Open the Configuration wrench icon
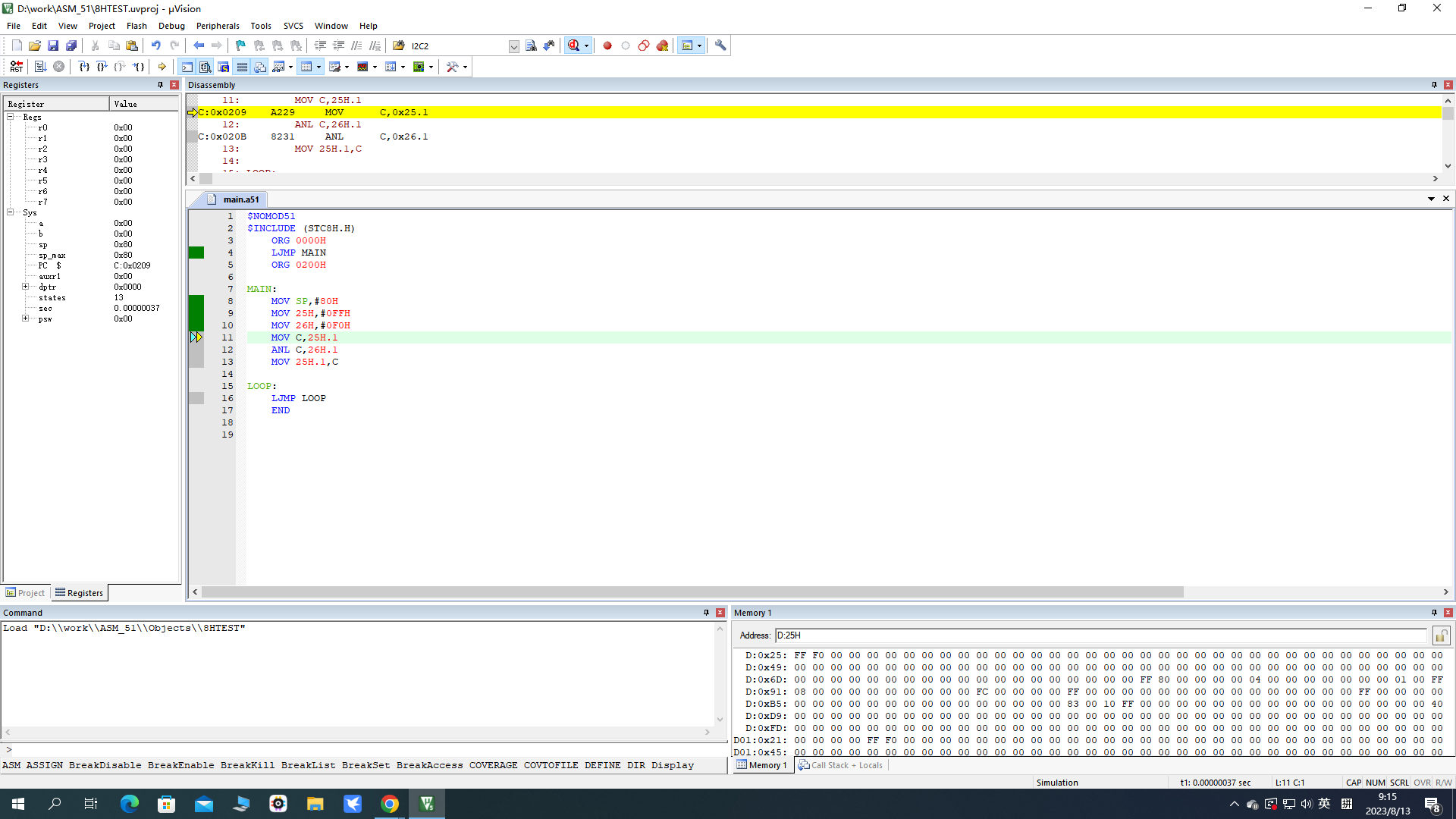The image size is (1456, 819). [x=720, y=45]
